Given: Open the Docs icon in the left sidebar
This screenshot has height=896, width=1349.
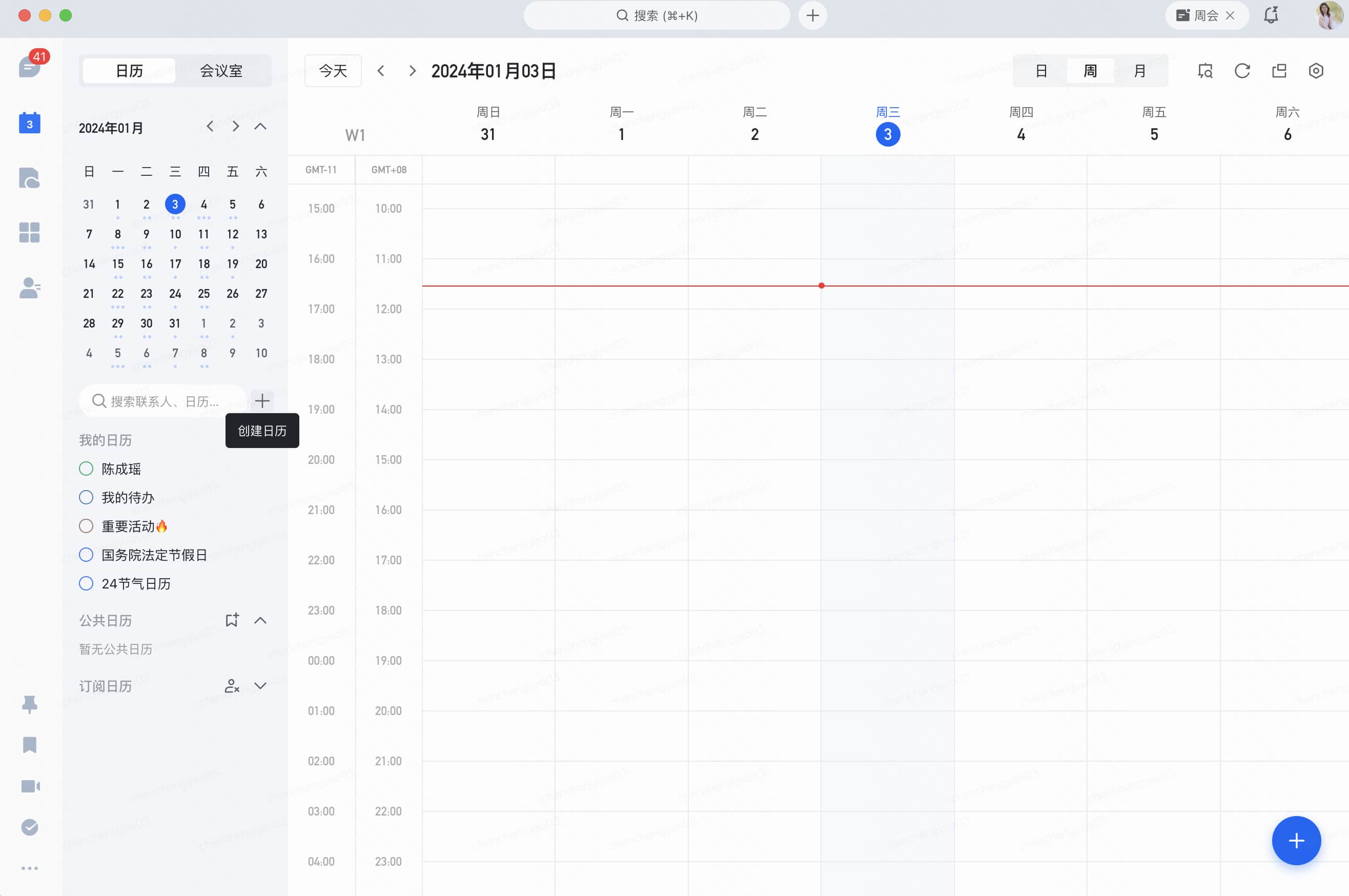Looking at the screenshot, I should (29, 178).
